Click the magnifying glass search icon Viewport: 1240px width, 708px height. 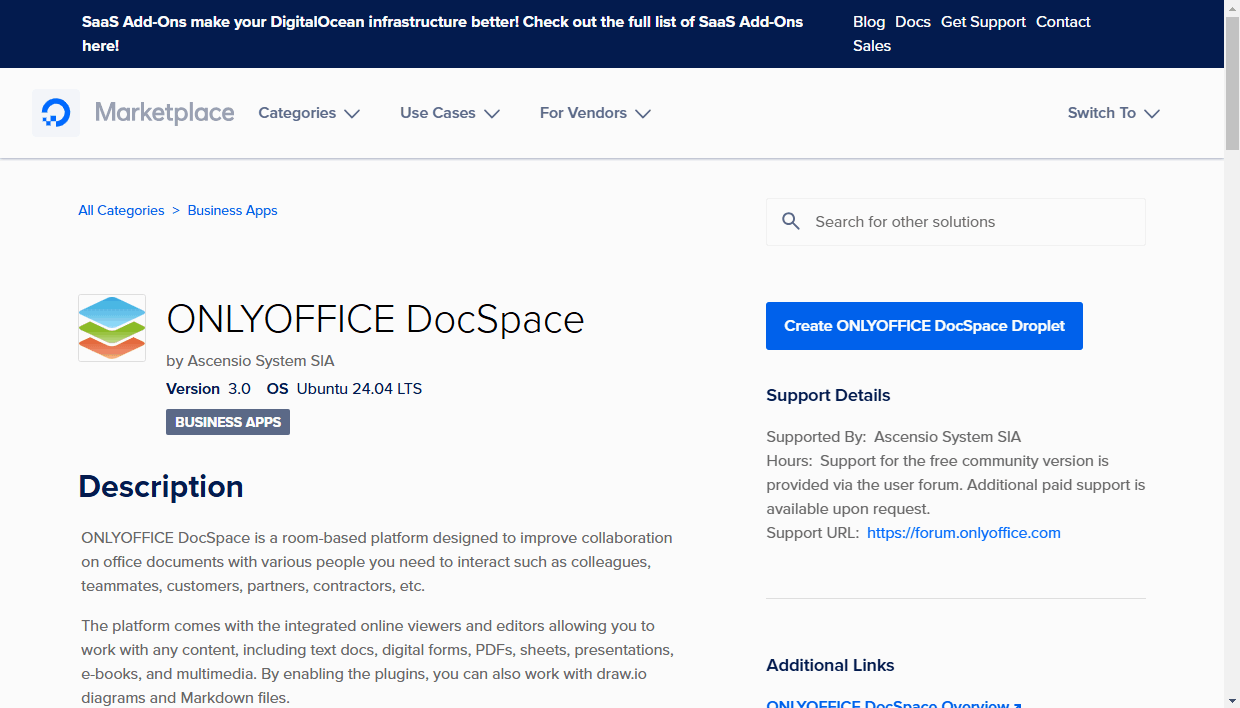coord(791,221)
